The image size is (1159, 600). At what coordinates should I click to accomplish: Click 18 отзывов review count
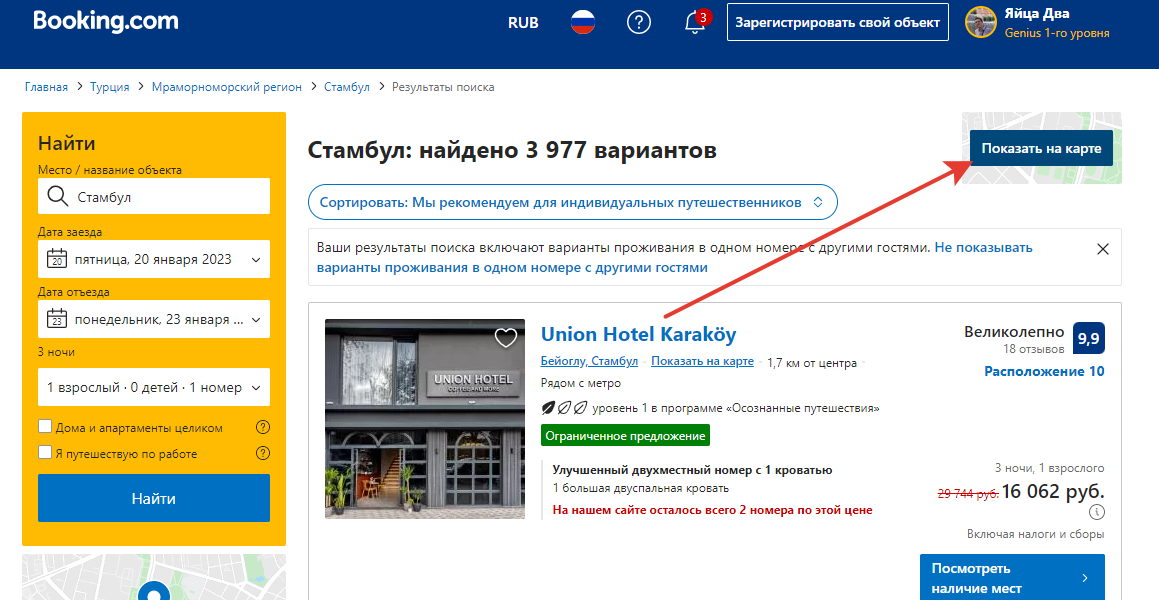(x=1033, y=349)
